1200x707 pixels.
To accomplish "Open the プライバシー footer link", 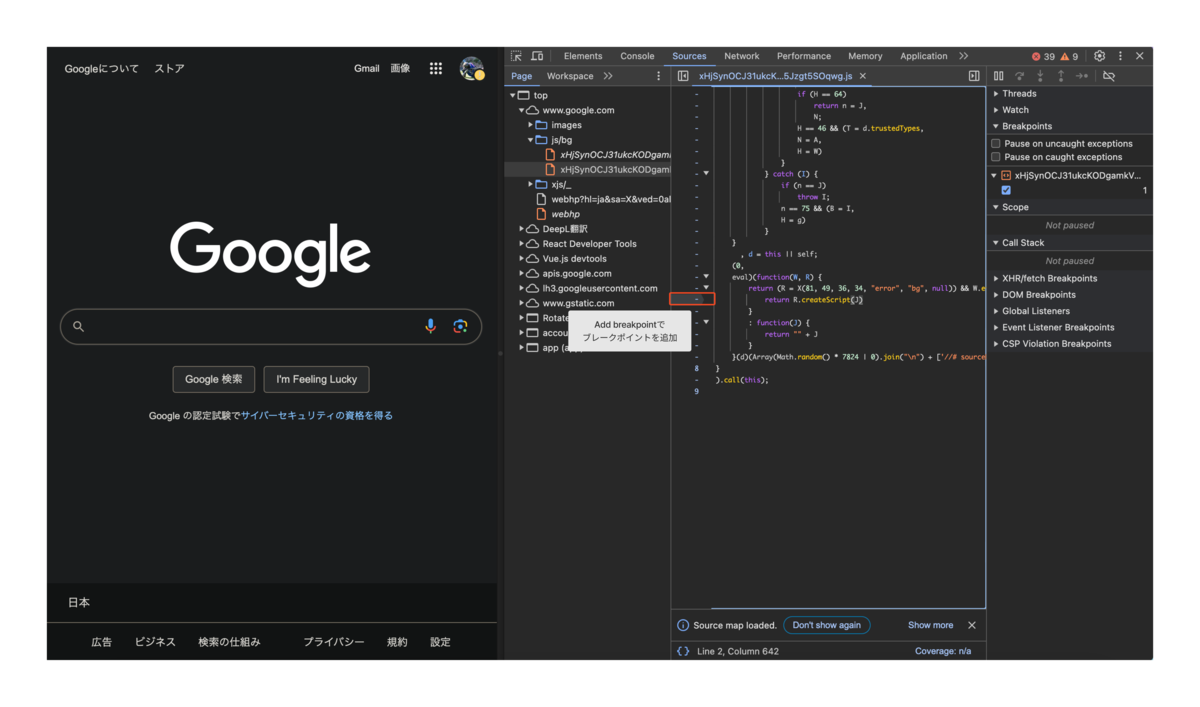I will (x=334, y=642).
